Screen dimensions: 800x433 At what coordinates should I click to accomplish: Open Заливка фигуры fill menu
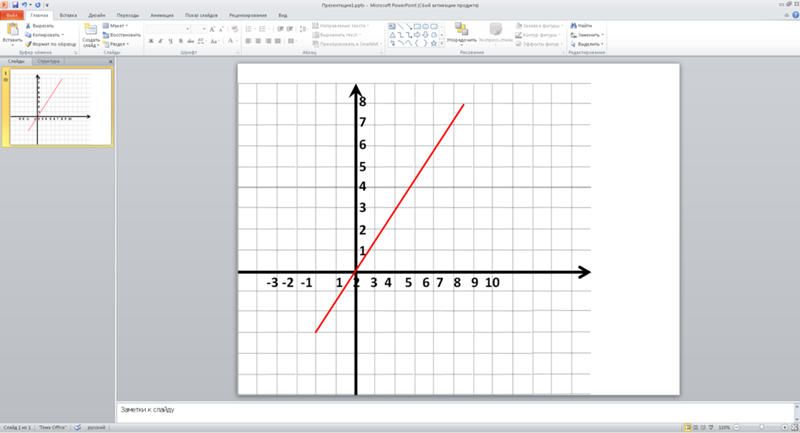pyautogui.click(x=539, y=26)
